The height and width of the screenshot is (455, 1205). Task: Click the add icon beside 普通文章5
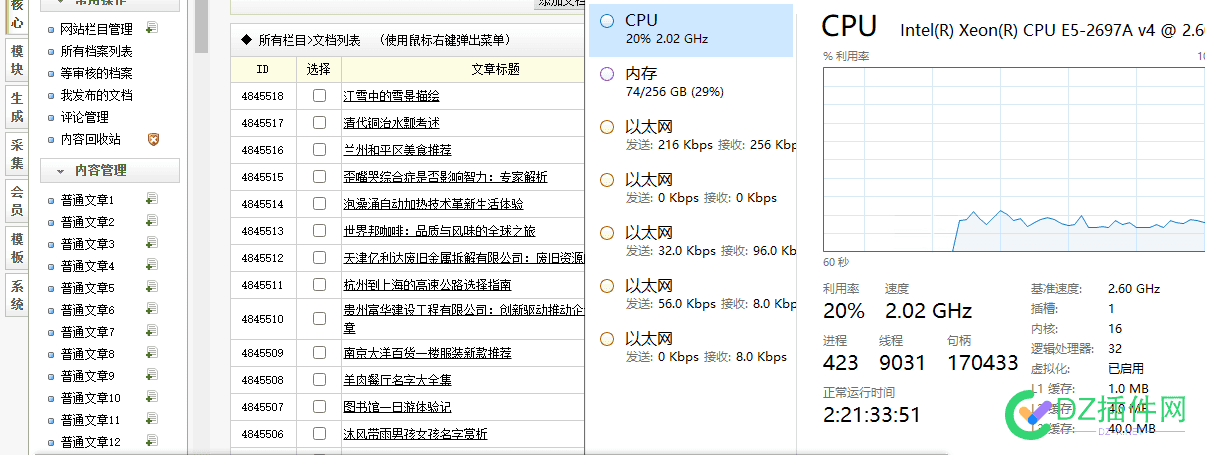[x=152, y=287]
